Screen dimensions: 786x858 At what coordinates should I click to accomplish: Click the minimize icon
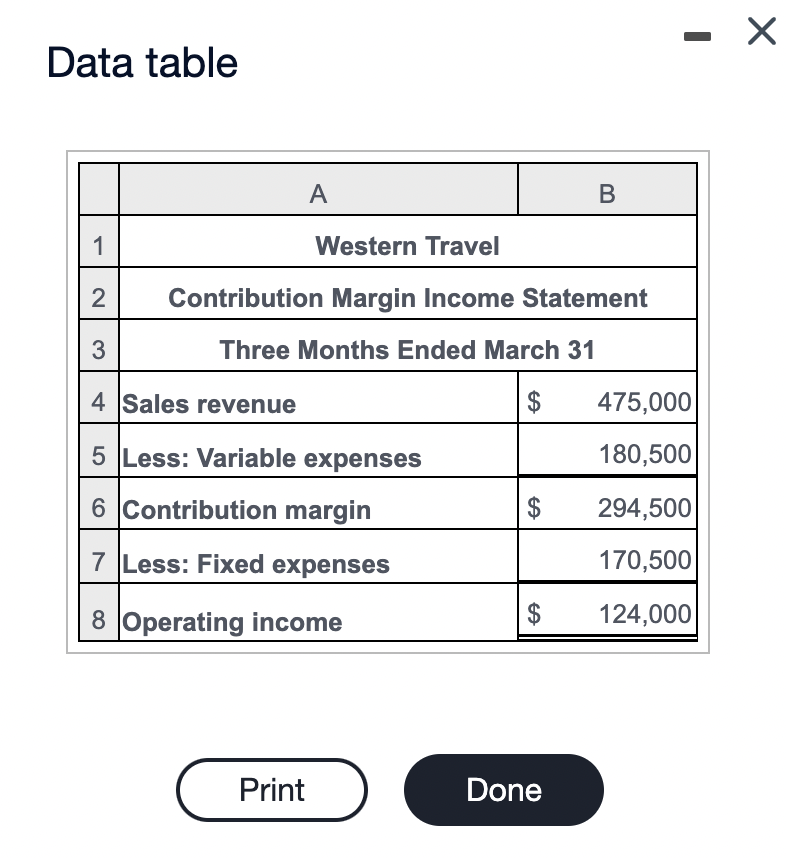point(697,35)
